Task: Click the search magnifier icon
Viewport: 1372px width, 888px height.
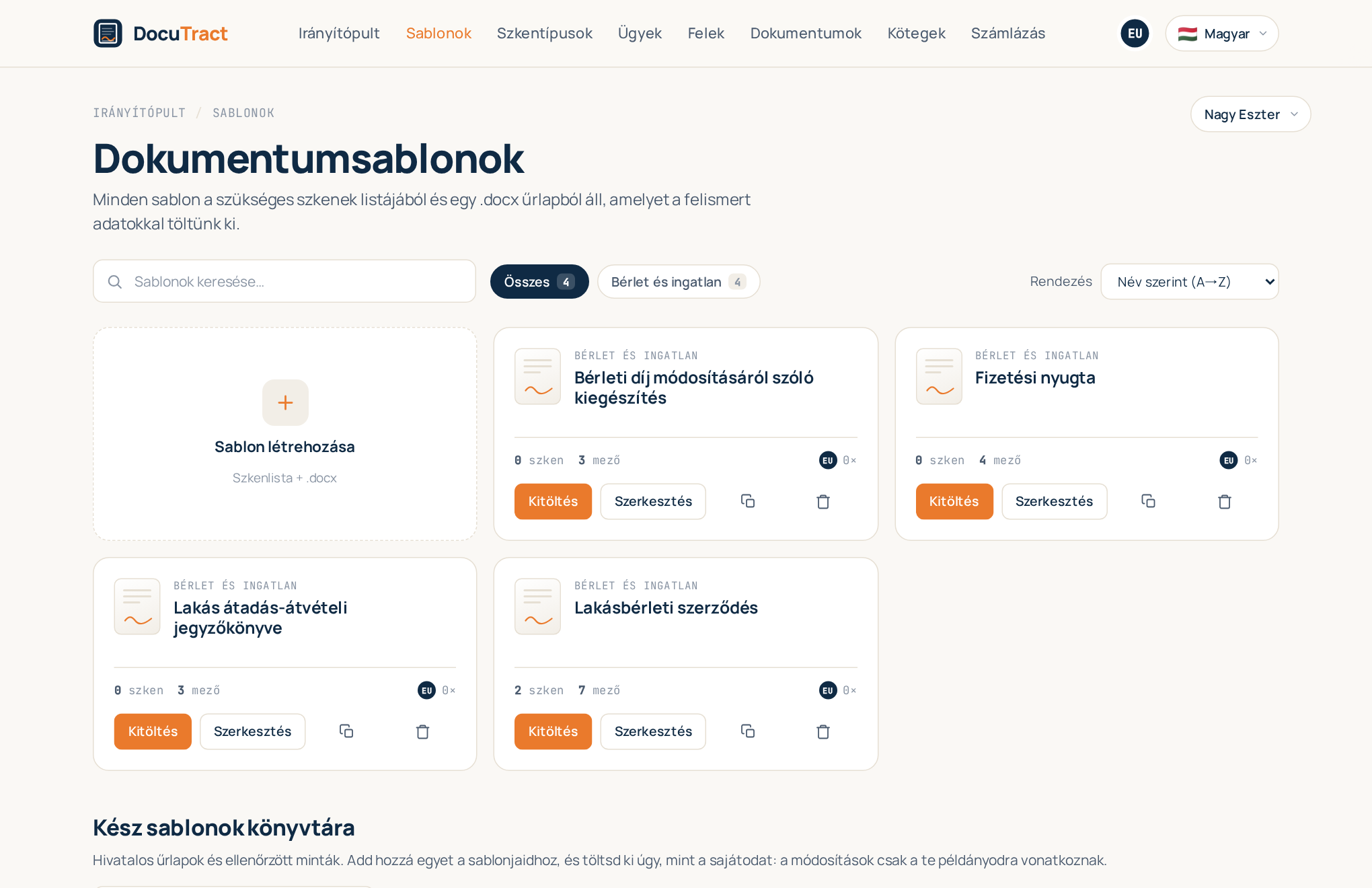Action: pyautogui.click(x=115, y=281)
